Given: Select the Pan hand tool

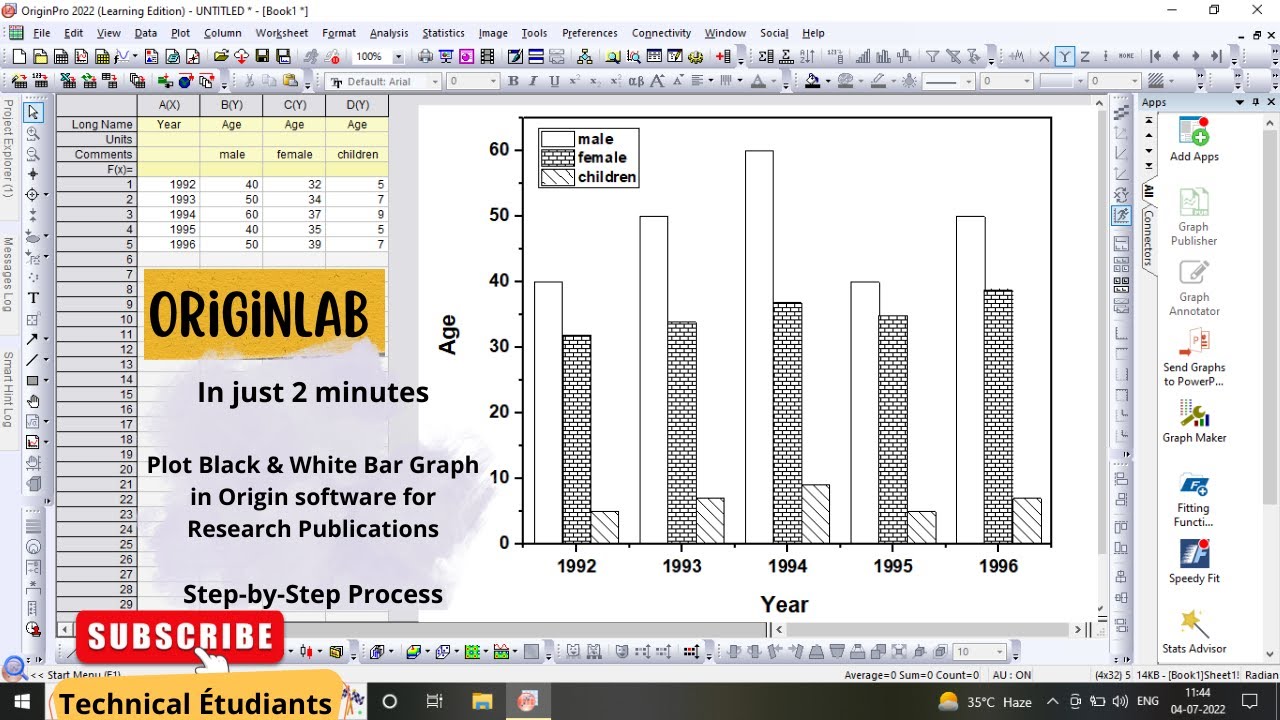Looking at the screenshot, I should (x=33, y=401).
